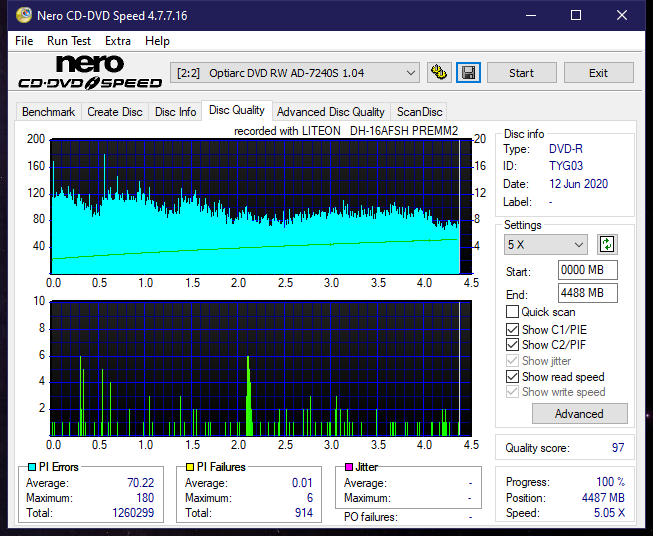The width and height of the screenshot is (653, 536).
Task: Switch to the ScanDisc tab
Action: tap(419, 112)
